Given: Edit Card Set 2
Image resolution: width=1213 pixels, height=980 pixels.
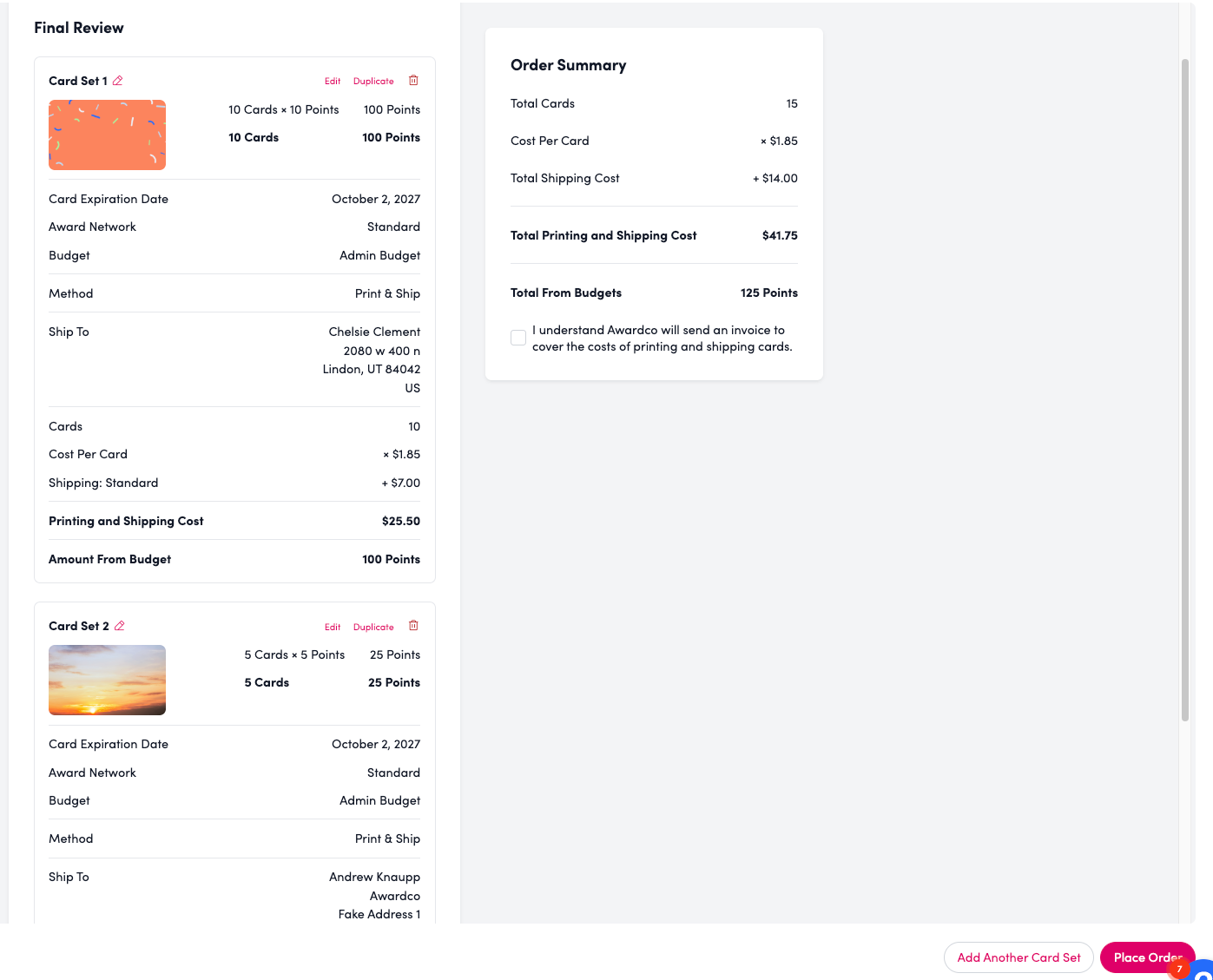Looking at the screenshot, I should (333, 627).
